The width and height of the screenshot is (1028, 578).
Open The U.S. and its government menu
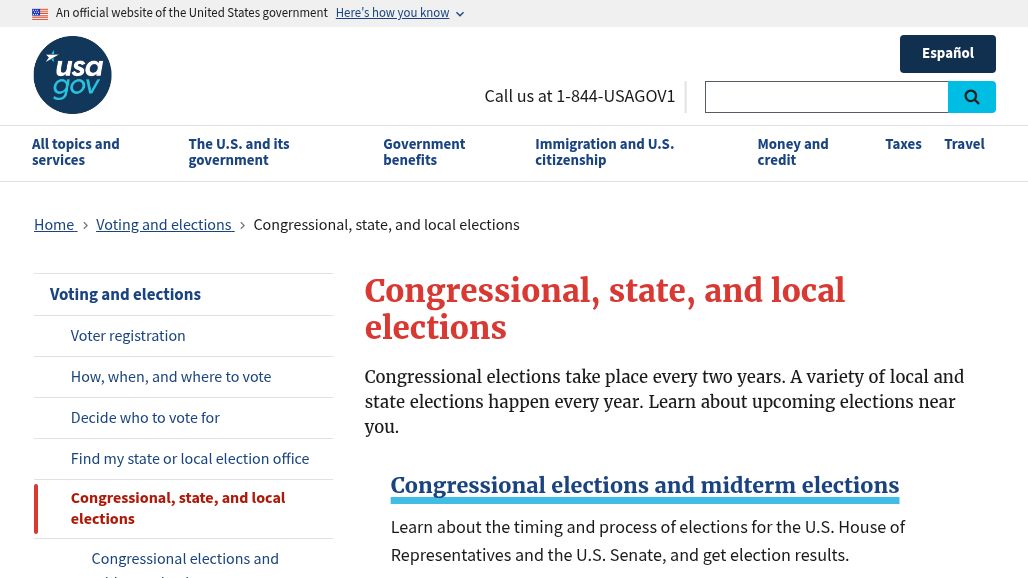(x=239, y=152)
